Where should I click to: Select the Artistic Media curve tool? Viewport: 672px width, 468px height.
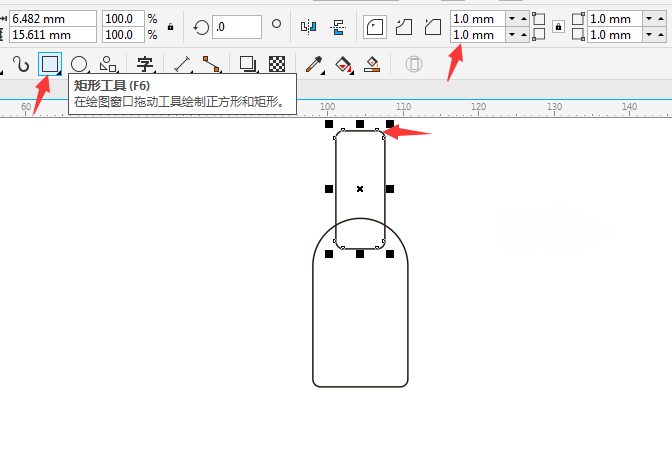[x=21, y=64]
